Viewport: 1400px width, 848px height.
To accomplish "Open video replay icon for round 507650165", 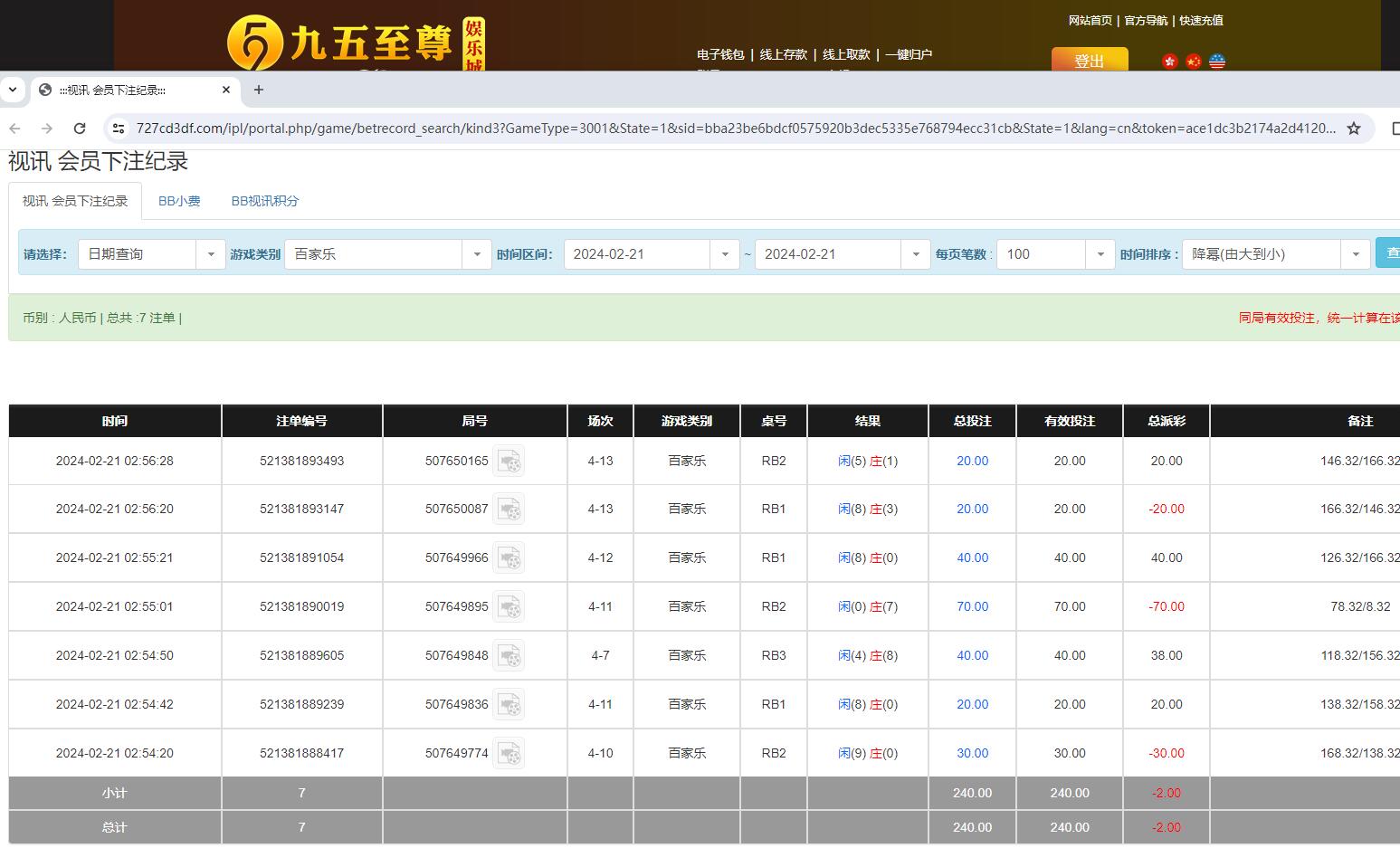I will pos(509,461).
